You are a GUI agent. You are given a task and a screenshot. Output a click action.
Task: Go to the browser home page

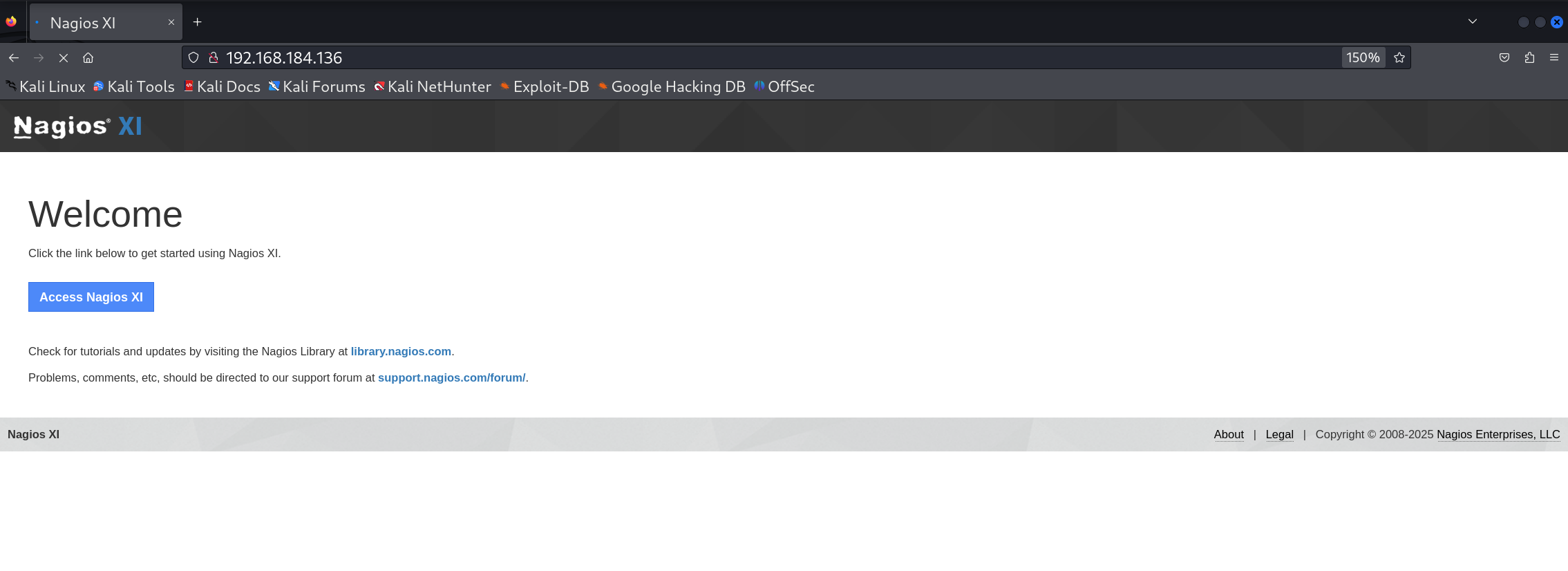tap(88, 58)
